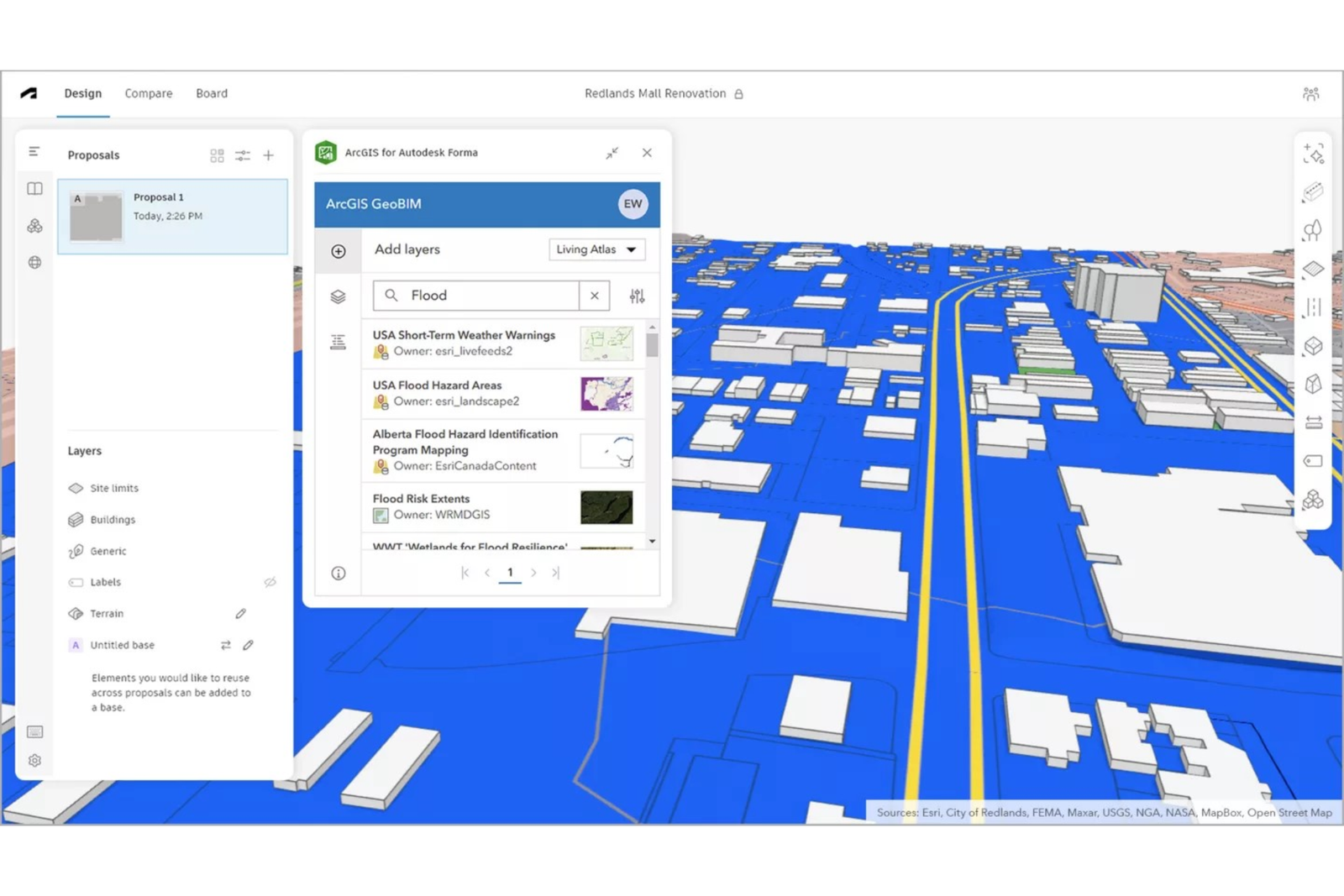Collapse the left sidebar menu
This screenshot has width=1344, height=896.
tap(34, 151)
